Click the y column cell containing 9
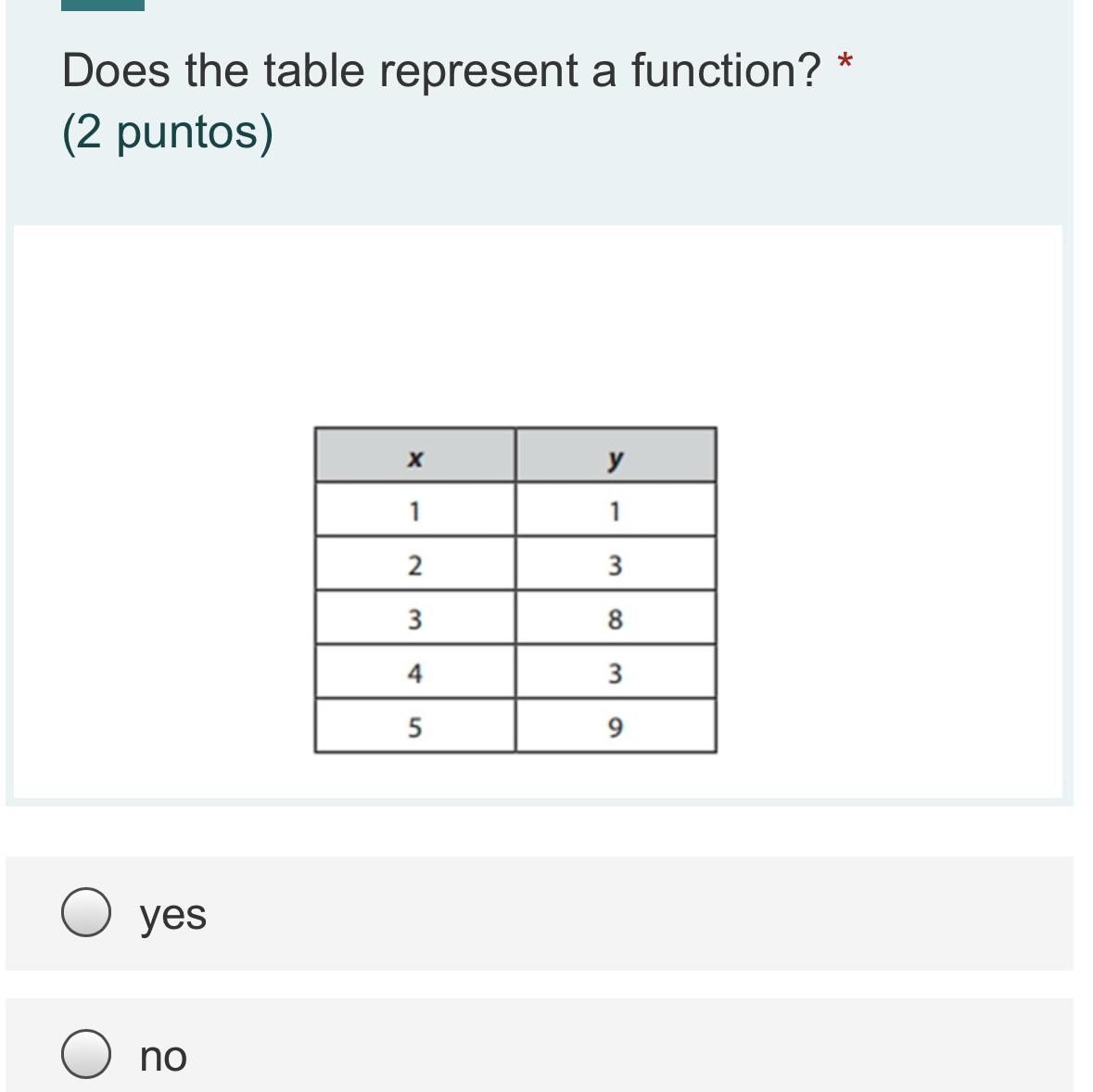This screenshot has width=1093, height=1092. 616,727
